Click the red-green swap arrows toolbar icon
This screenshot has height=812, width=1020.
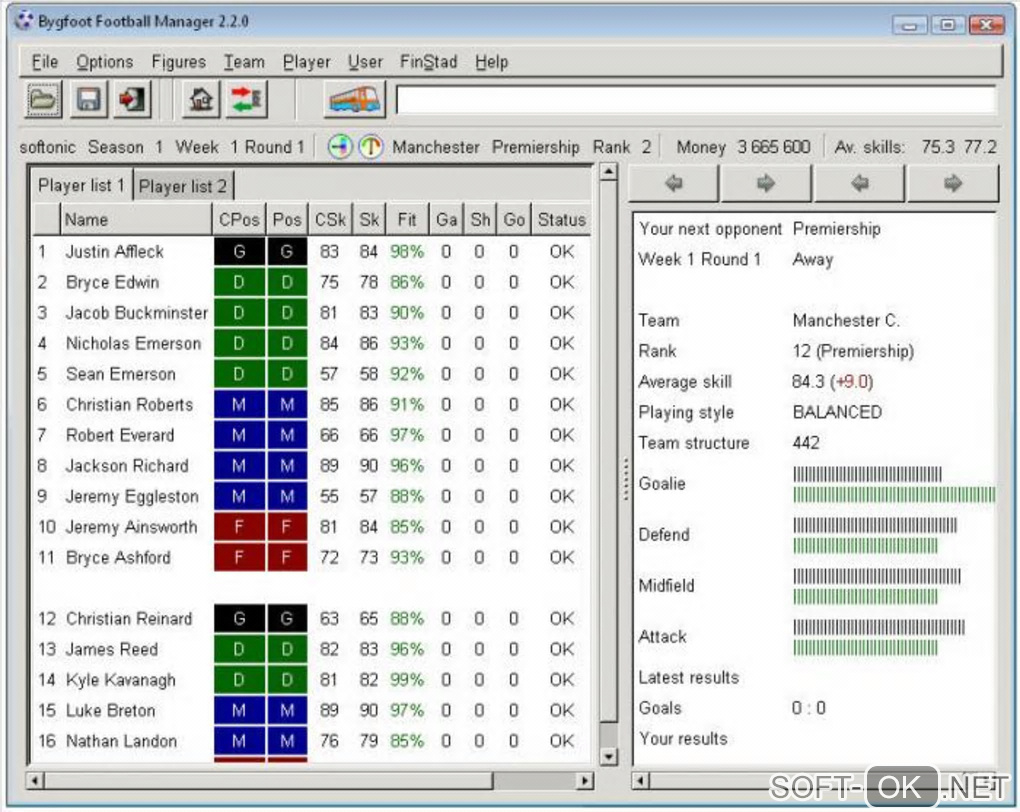(x=247, y=100)
